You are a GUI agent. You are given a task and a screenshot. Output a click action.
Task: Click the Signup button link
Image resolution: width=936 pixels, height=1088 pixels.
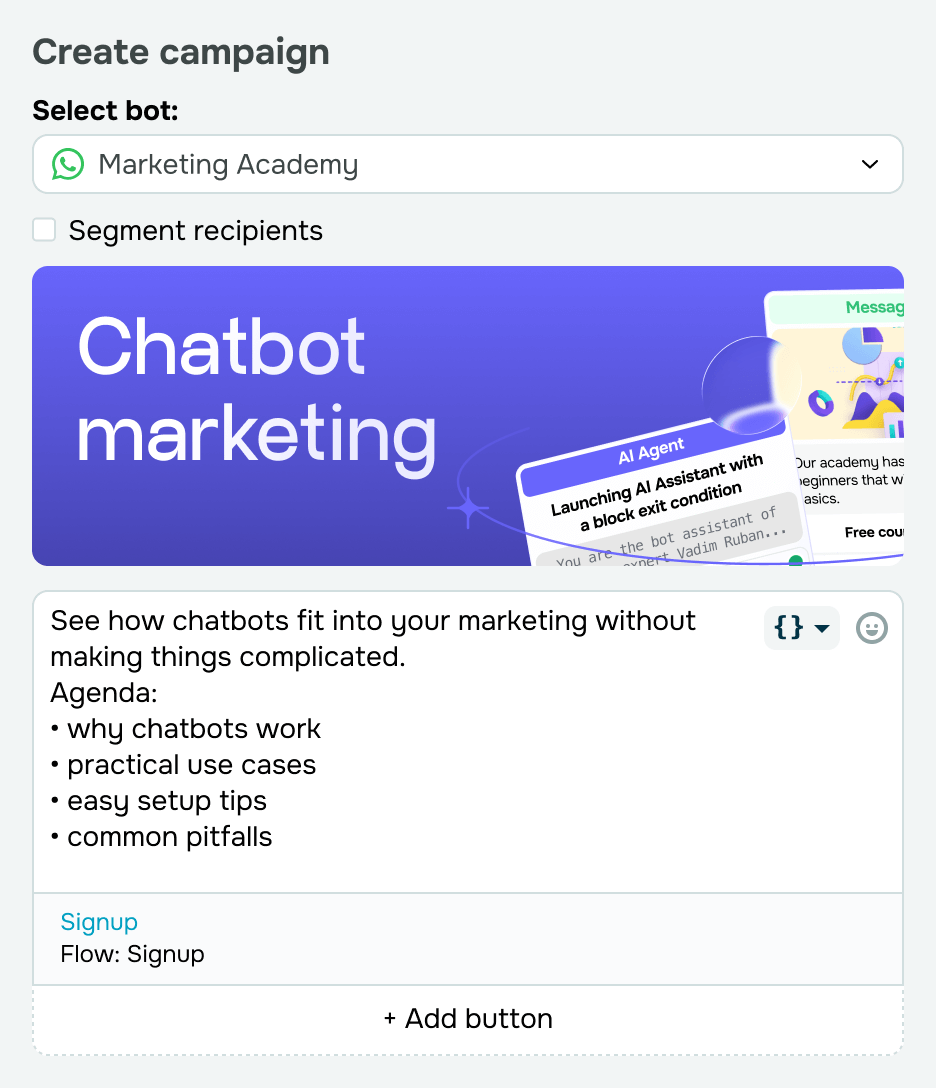click(x=99, y=922)
